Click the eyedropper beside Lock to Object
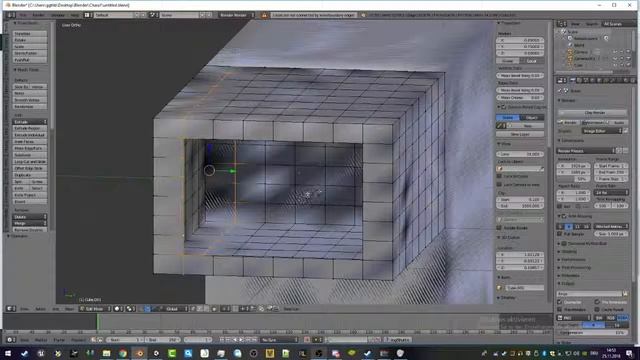This screenshot has width=640, height=360. click(x=542, y=169)
